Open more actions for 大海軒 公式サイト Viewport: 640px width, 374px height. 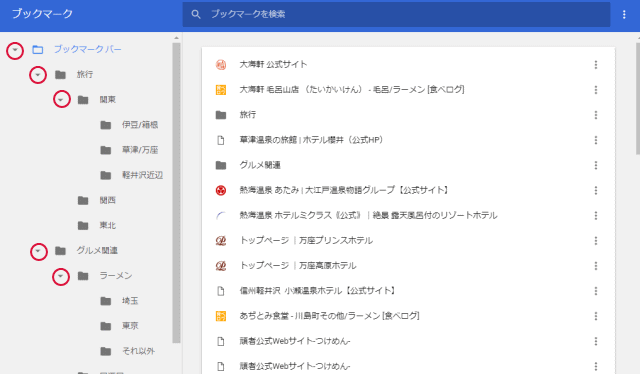(596, 65)
